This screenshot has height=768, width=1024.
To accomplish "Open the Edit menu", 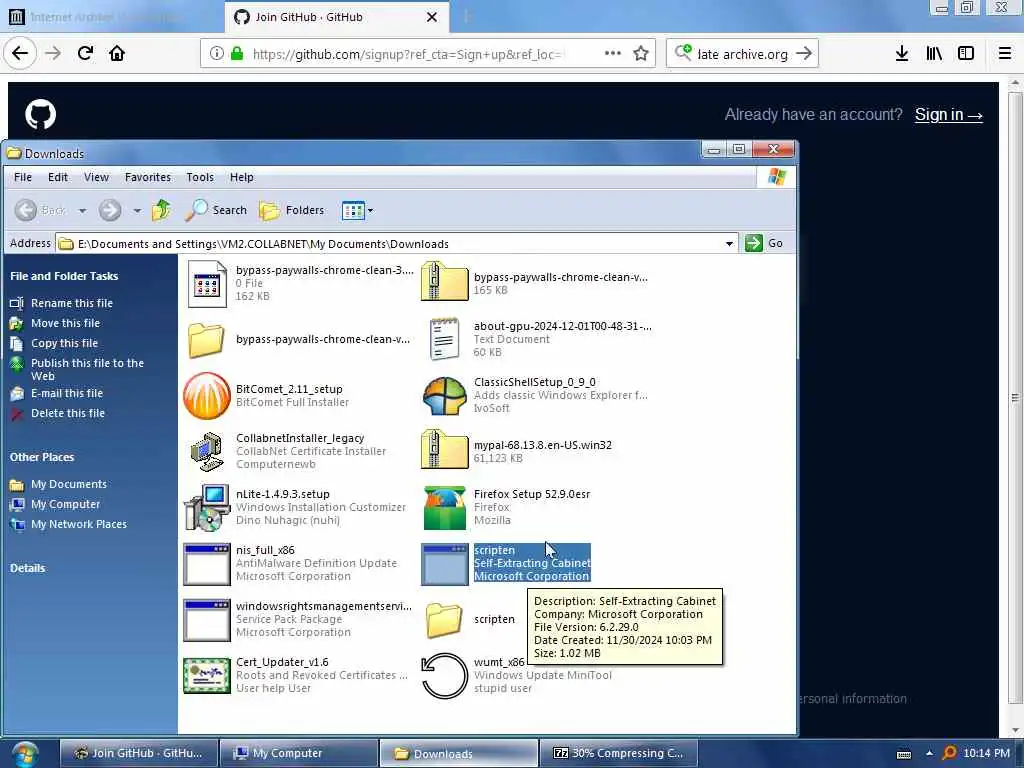I will [57, 177].
